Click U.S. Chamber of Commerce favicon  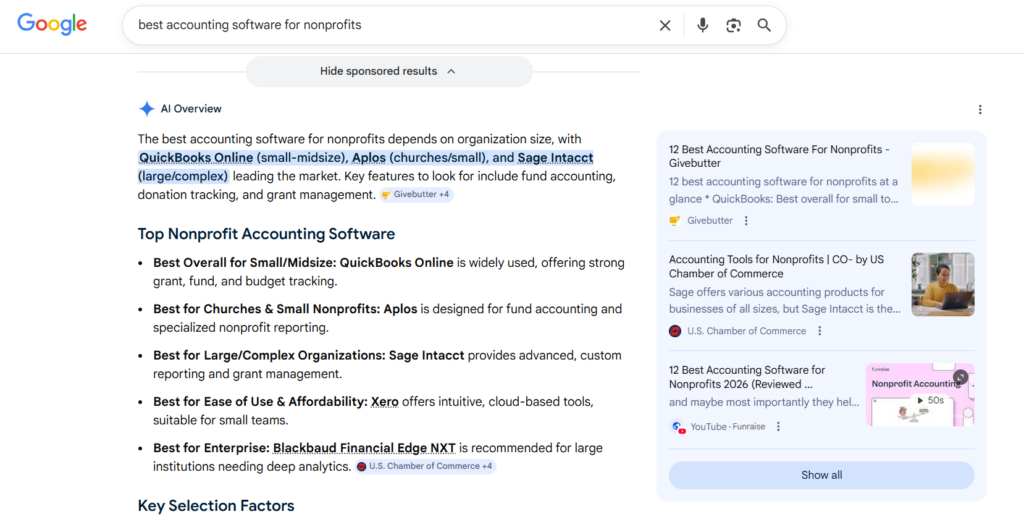675,331
